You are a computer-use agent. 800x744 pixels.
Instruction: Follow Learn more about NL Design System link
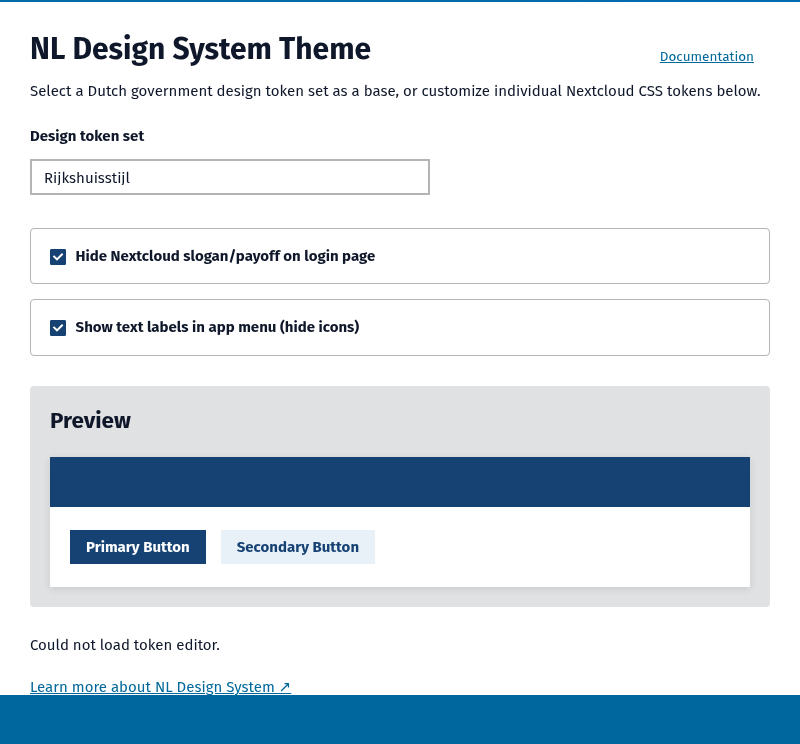coord(160,687)
